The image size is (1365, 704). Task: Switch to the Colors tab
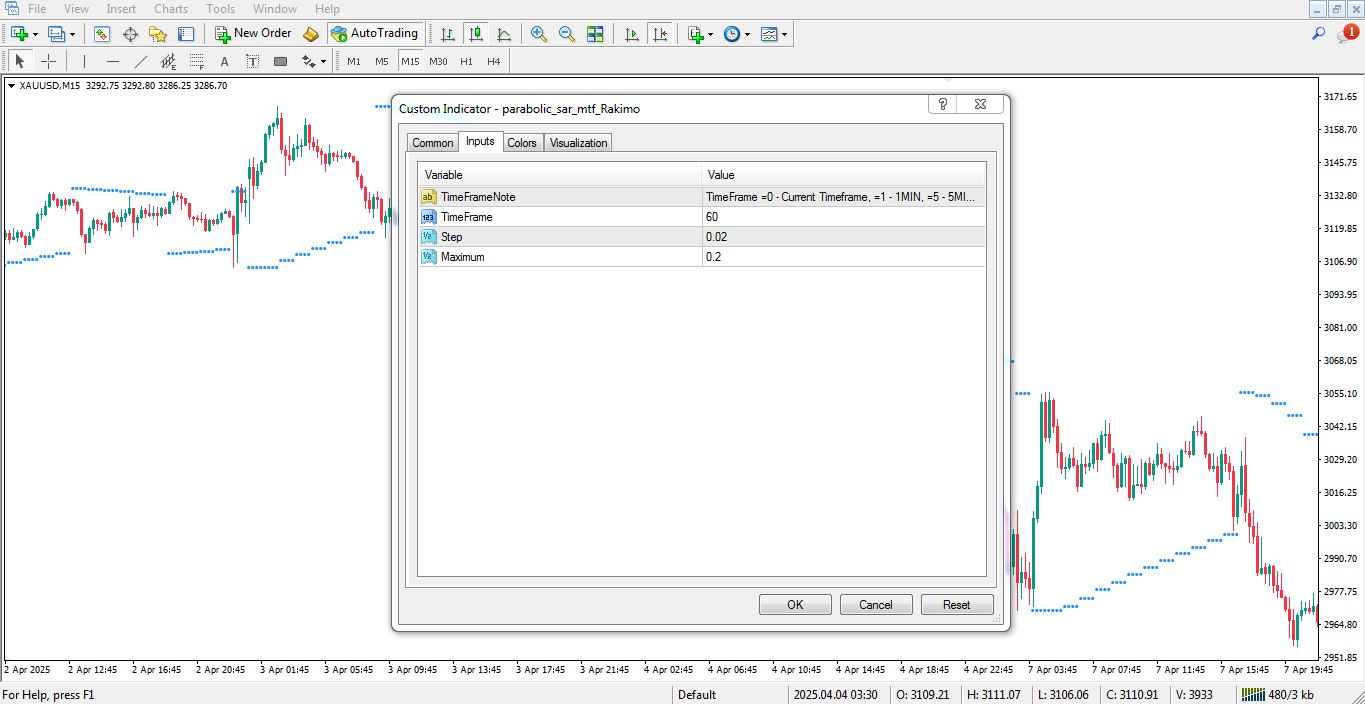coord(522,143)
